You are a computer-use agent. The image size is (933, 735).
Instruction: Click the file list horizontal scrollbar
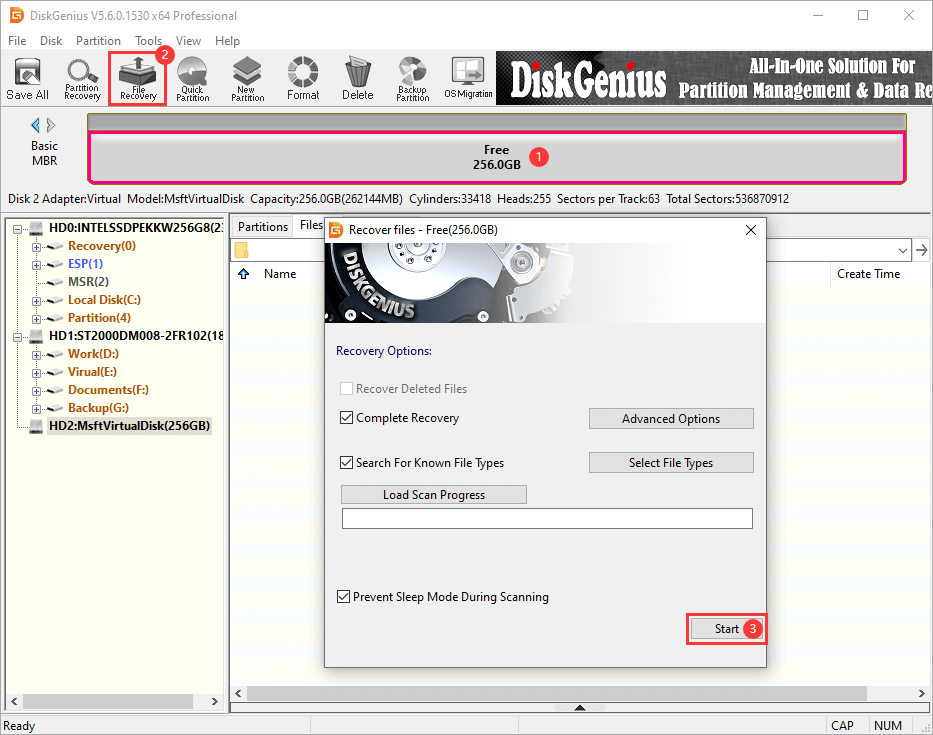tap(557, 693)
